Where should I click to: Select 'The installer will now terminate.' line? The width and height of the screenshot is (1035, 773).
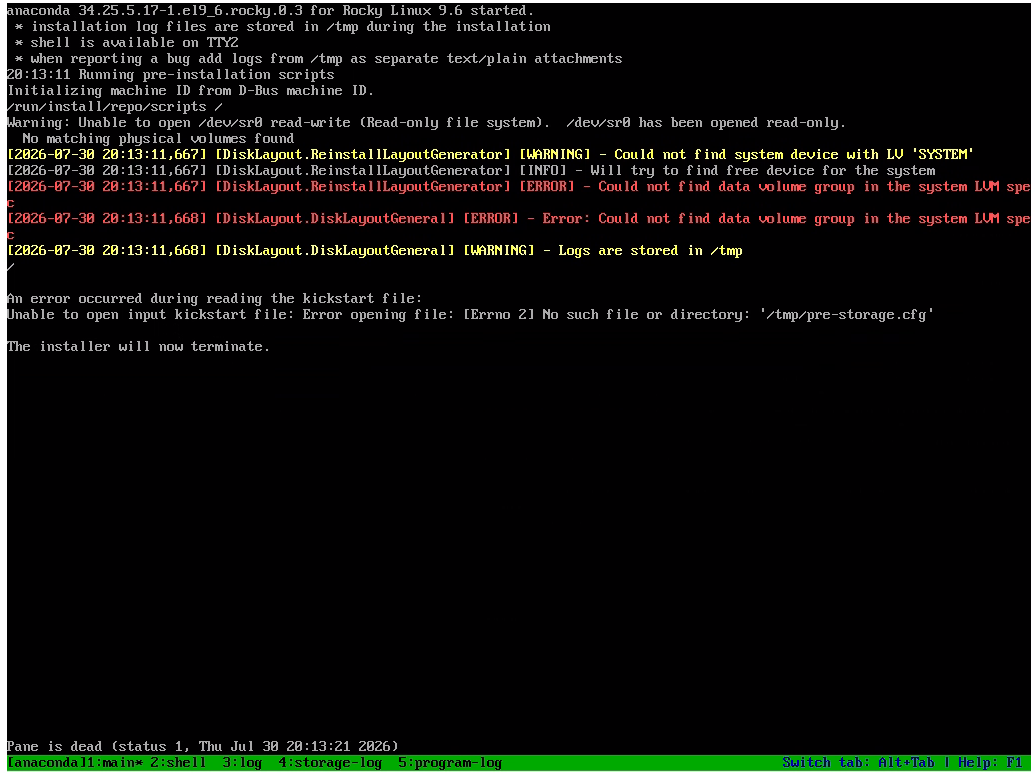click(x=138, y=347)
